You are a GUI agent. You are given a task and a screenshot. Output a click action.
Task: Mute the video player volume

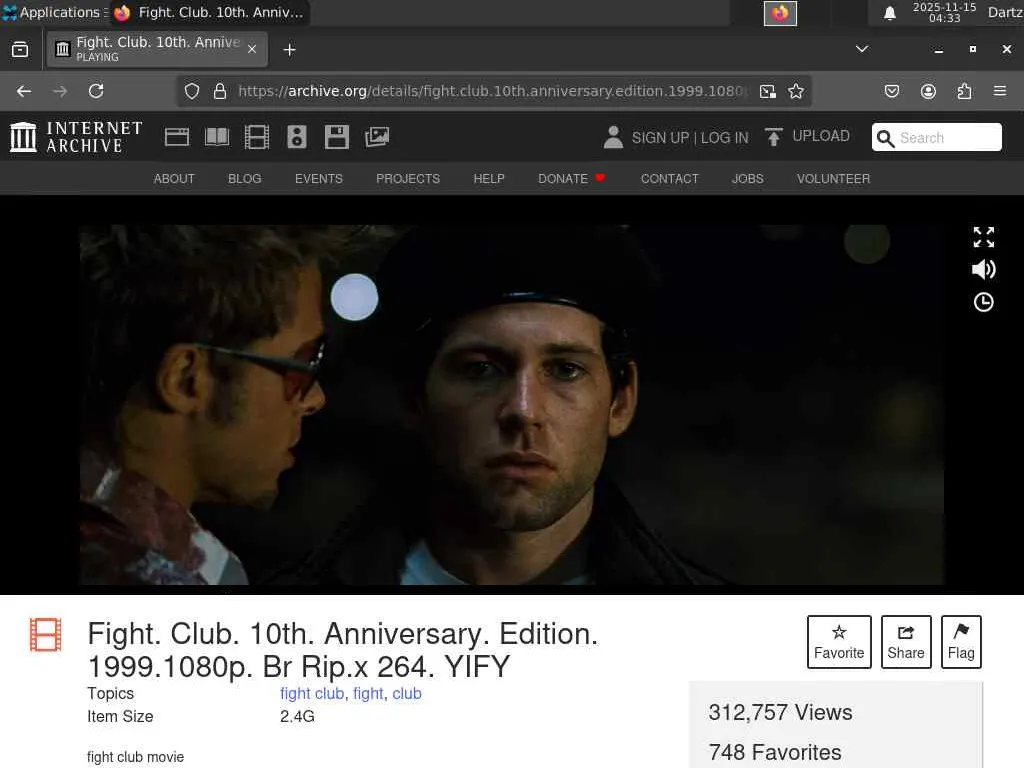(984, 269)
